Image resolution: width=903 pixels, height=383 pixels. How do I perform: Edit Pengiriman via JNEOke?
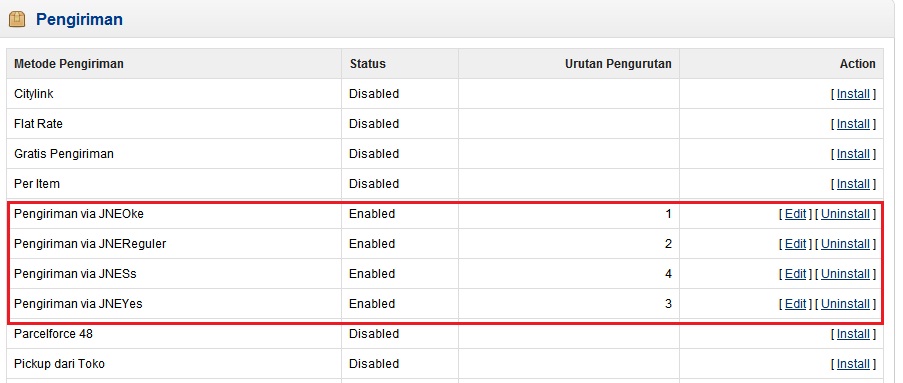click(795, 214)
